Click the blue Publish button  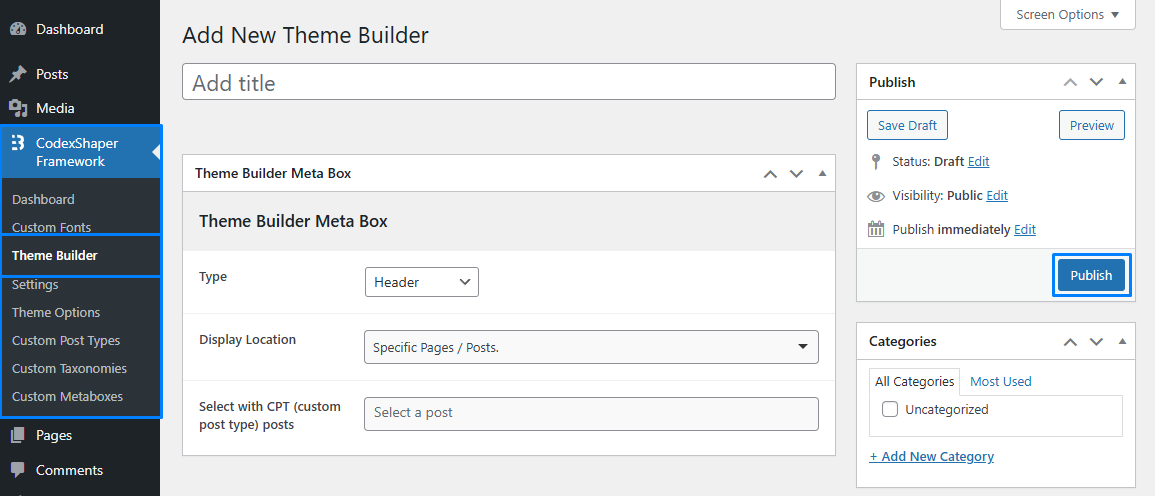[1091, 275]
